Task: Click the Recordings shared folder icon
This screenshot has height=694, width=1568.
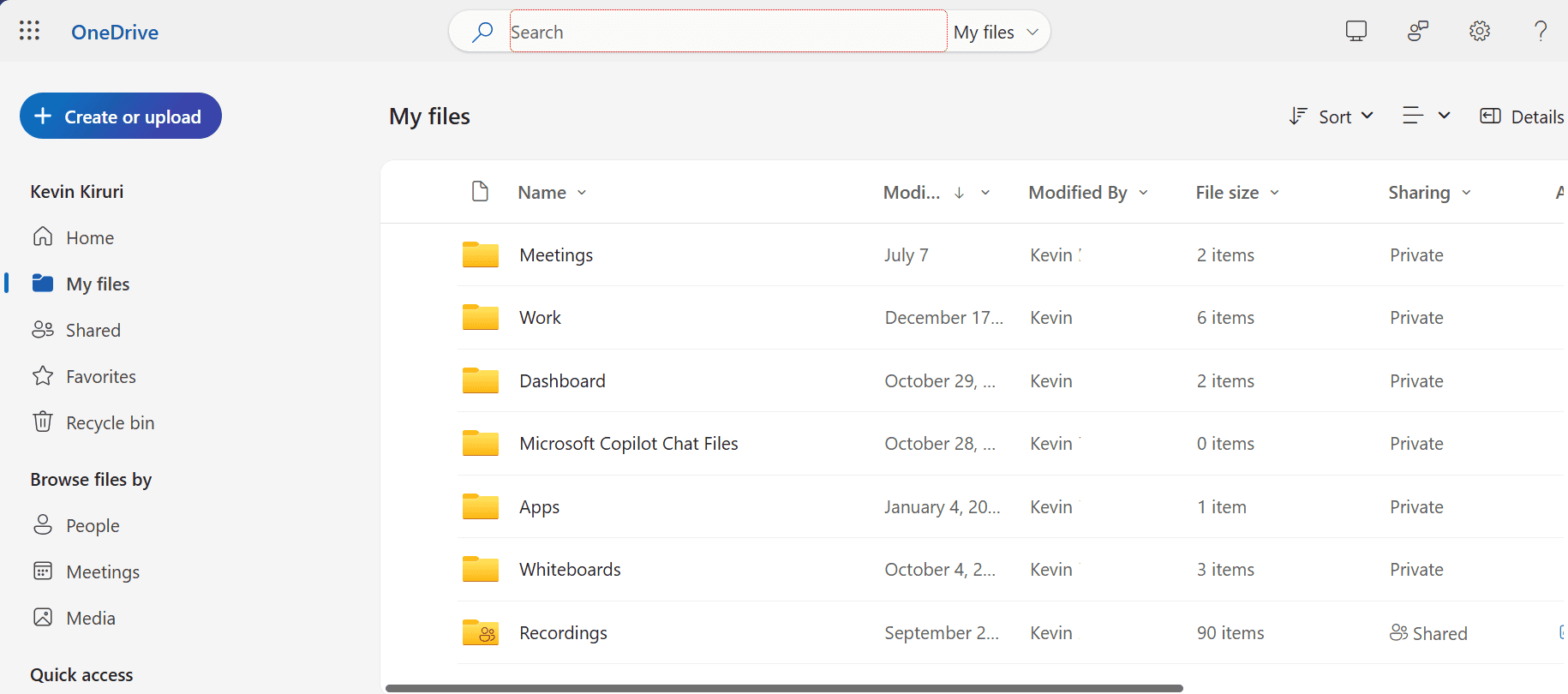Action: coord(480,632)
